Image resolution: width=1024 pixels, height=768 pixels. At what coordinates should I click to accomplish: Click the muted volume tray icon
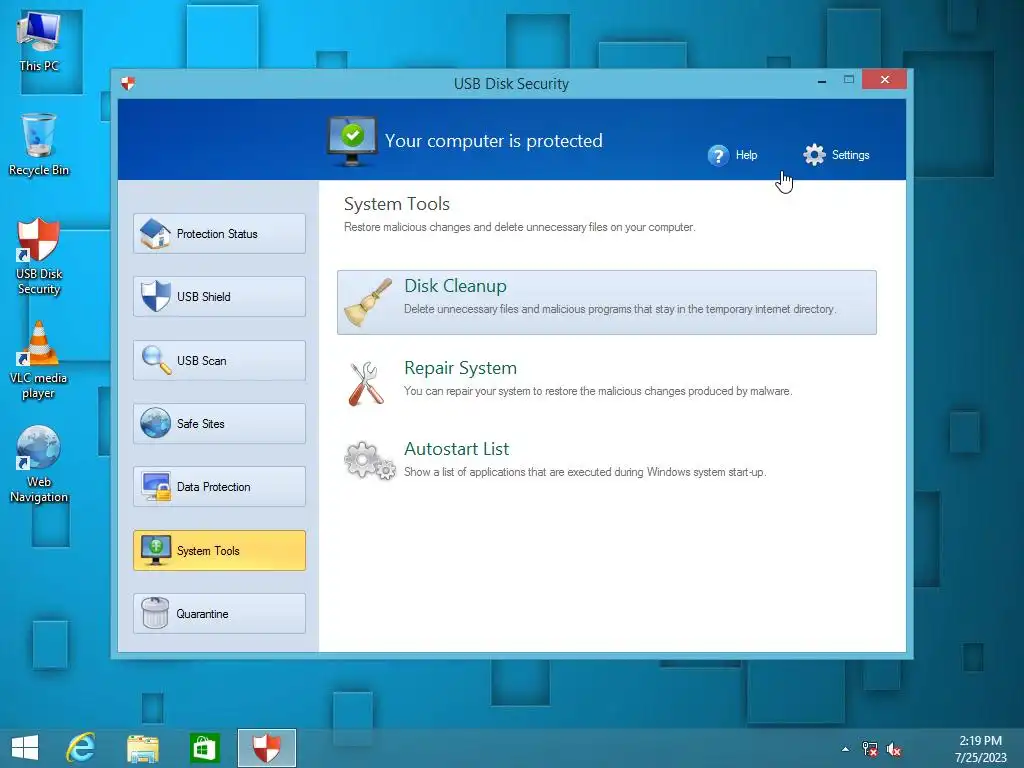click(894, 749)
